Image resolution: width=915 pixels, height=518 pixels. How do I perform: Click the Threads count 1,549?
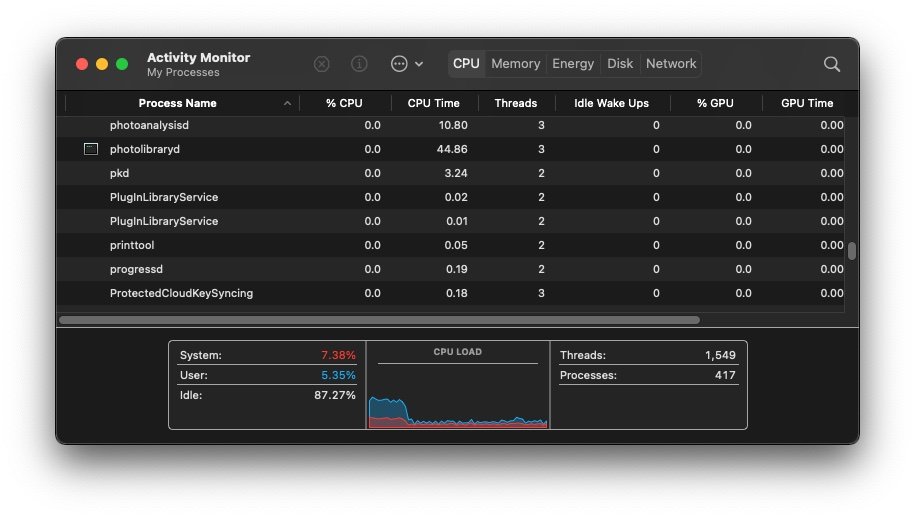720,355
